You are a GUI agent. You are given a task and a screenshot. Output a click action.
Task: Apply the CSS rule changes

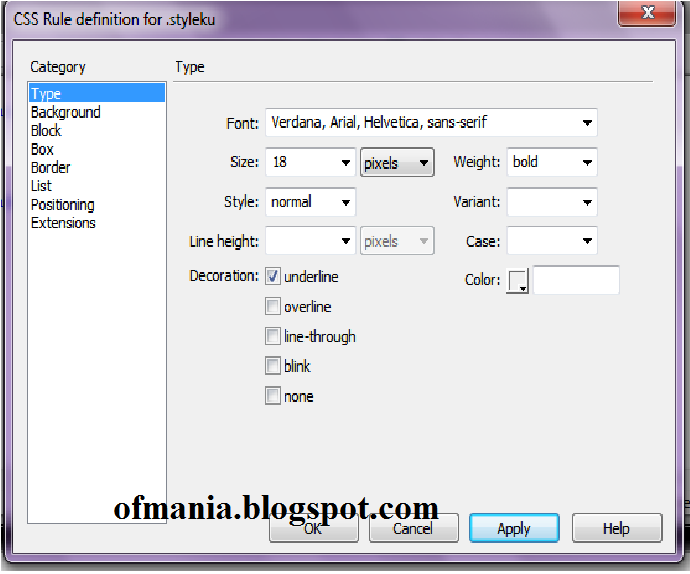click(514, 528)
